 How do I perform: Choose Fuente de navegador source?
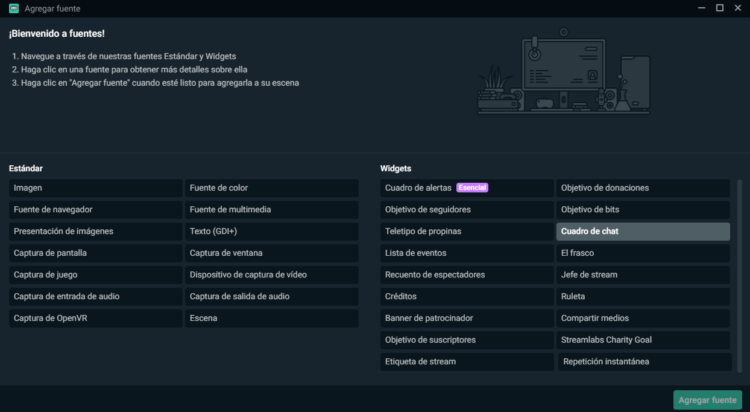[96, 210]
